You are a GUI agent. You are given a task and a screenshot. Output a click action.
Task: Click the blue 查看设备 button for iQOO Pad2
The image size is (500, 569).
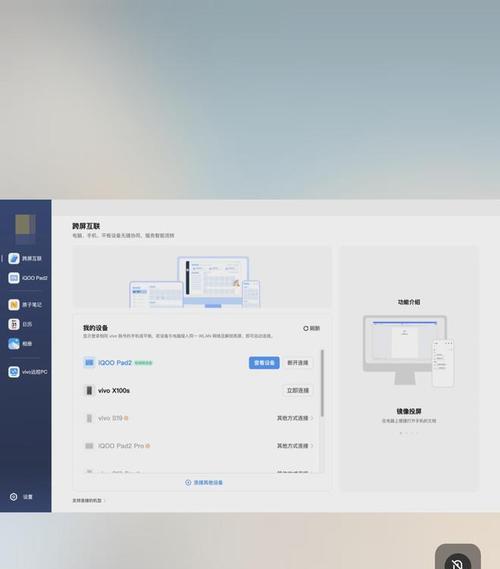[x=264, y=363]
